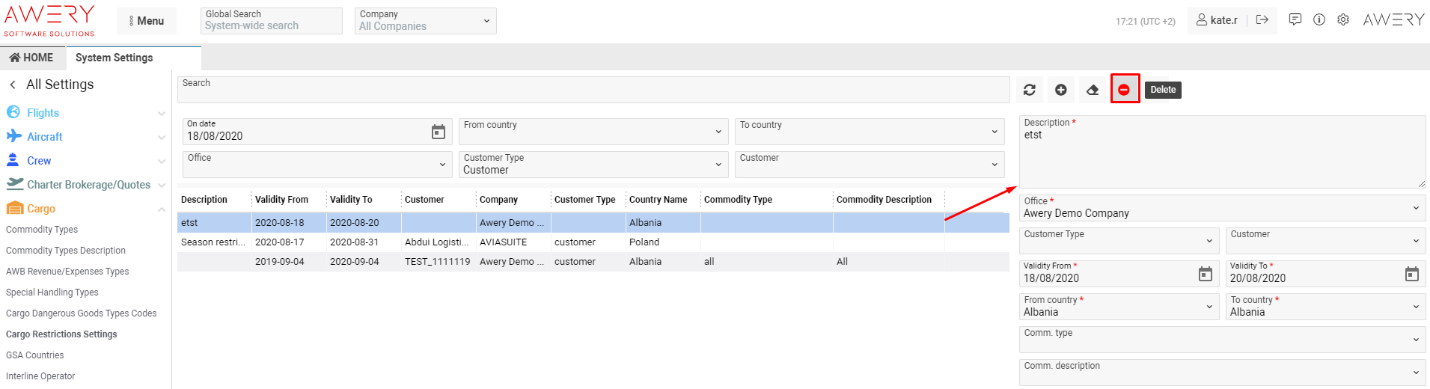
Task: Open the To country filter dropdown
Action: 869,131
